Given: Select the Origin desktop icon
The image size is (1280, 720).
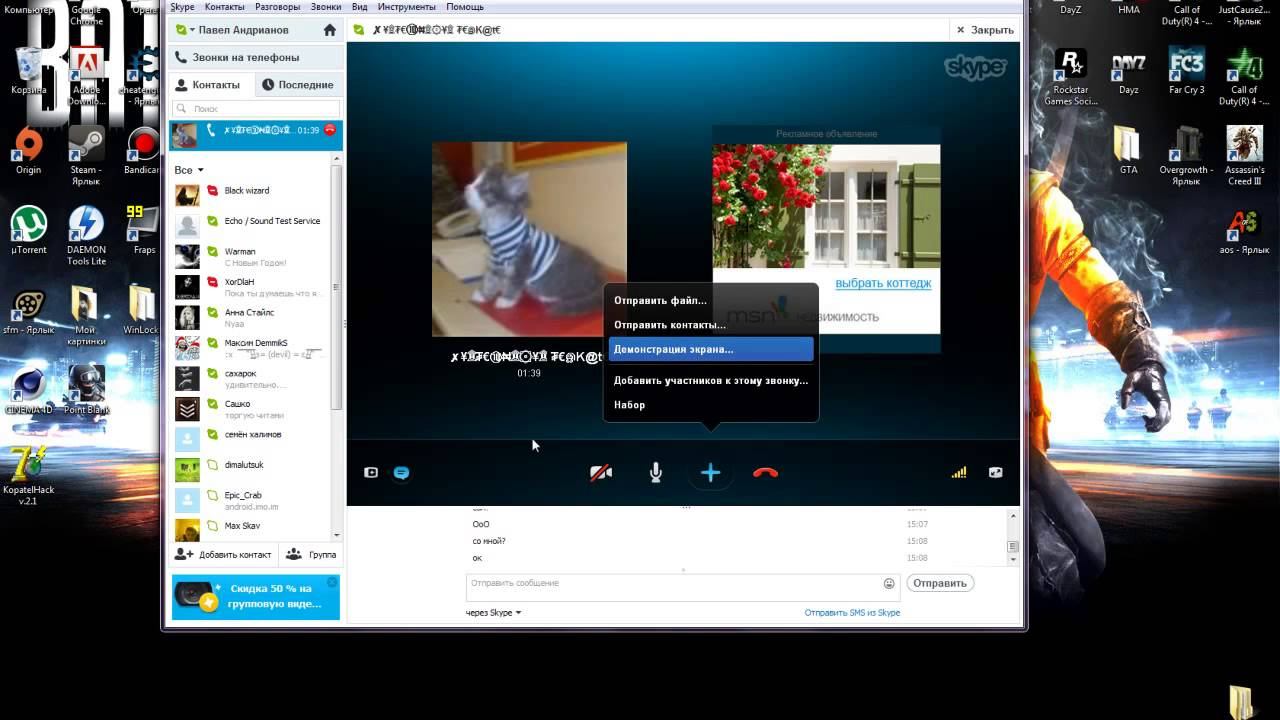Looking at the screenshot, I should click(x=29, y=152).
